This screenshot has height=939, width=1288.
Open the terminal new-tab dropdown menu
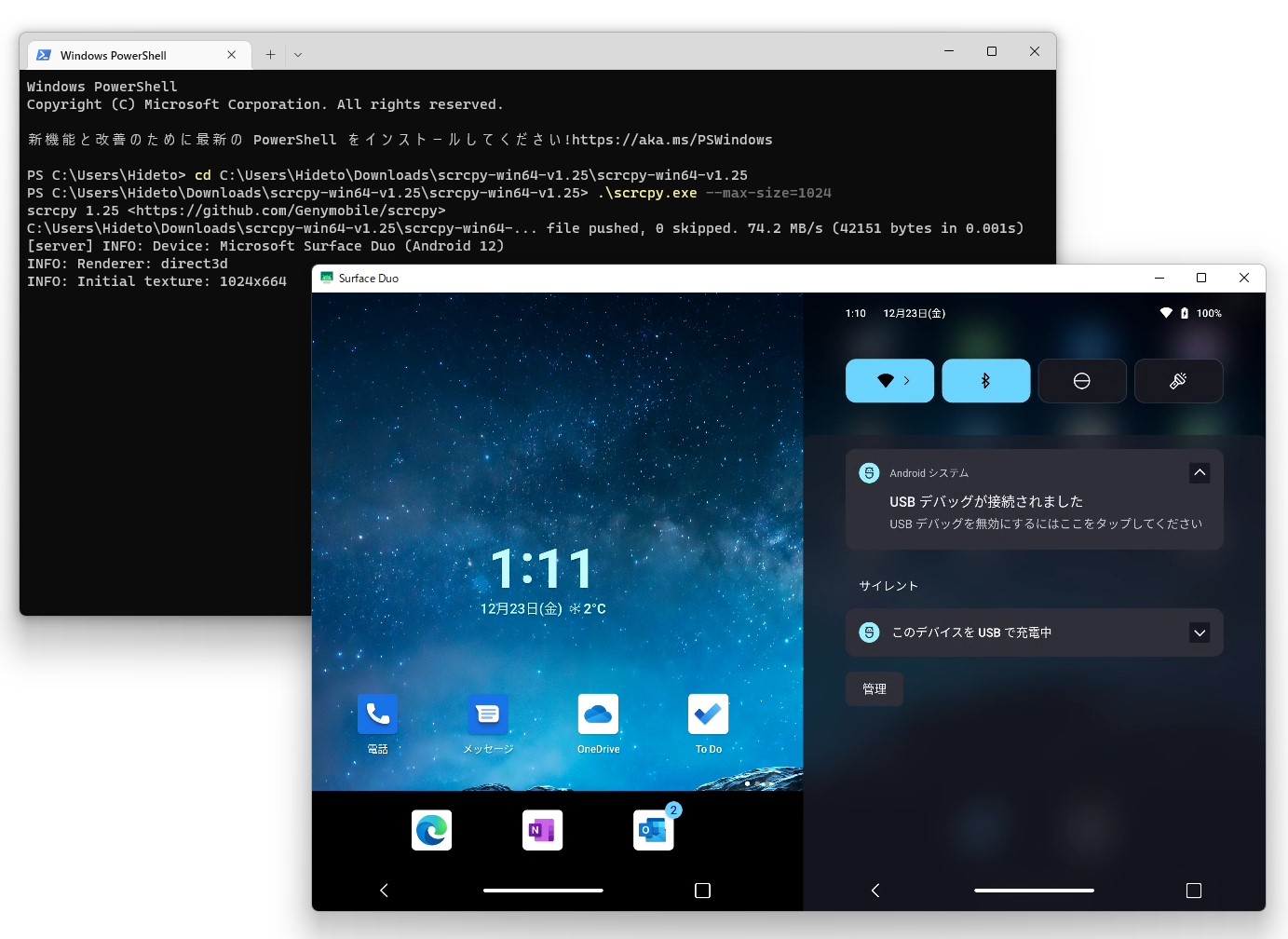[298, 54]
